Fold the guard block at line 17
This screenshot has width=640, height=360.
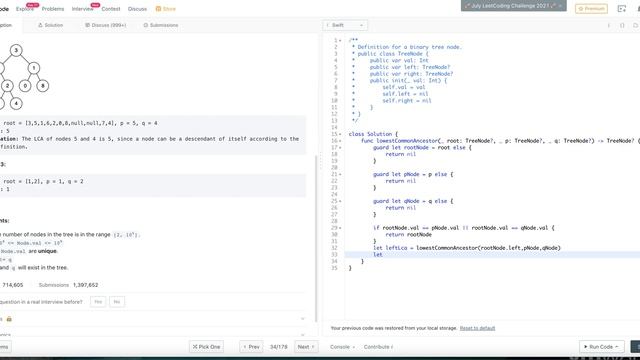[x=340, y=147]
